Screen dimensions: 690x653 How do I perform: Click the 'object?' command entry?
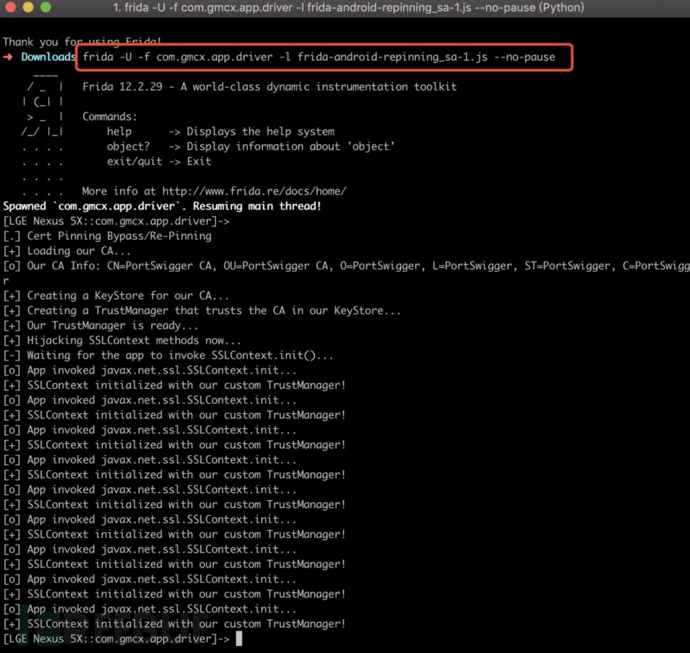128,147
